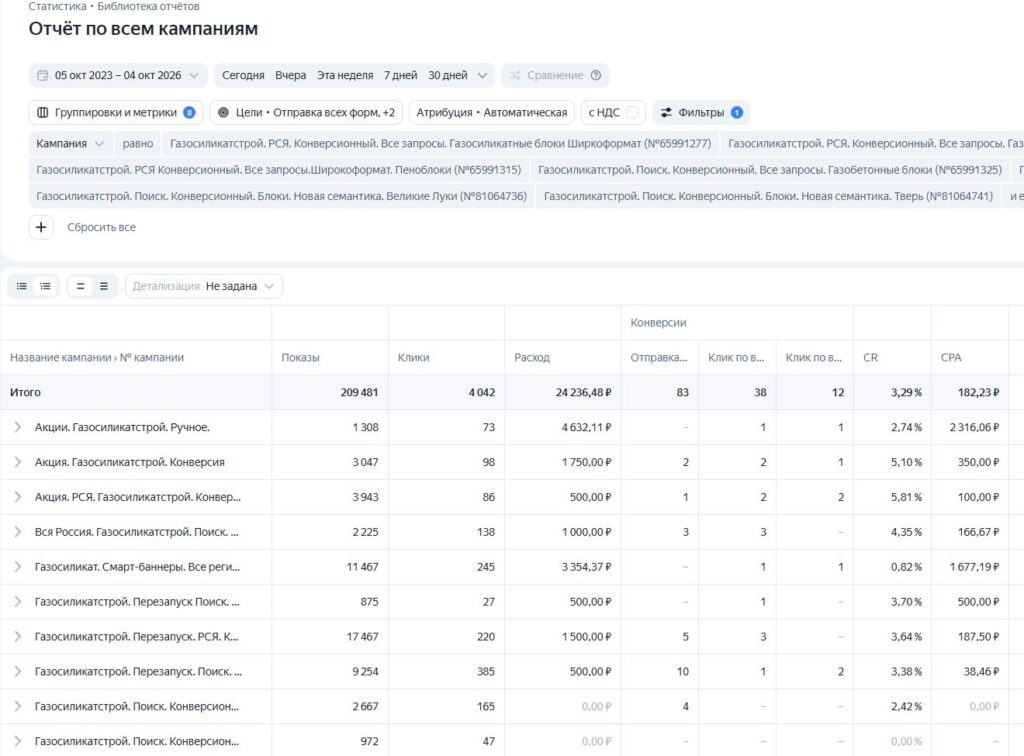Image resolution: width=1024 pixels, height=756 pixels.
Task: Expand the Газосиликат. Смарт-баннеры row
Action: tap(18, 567)
